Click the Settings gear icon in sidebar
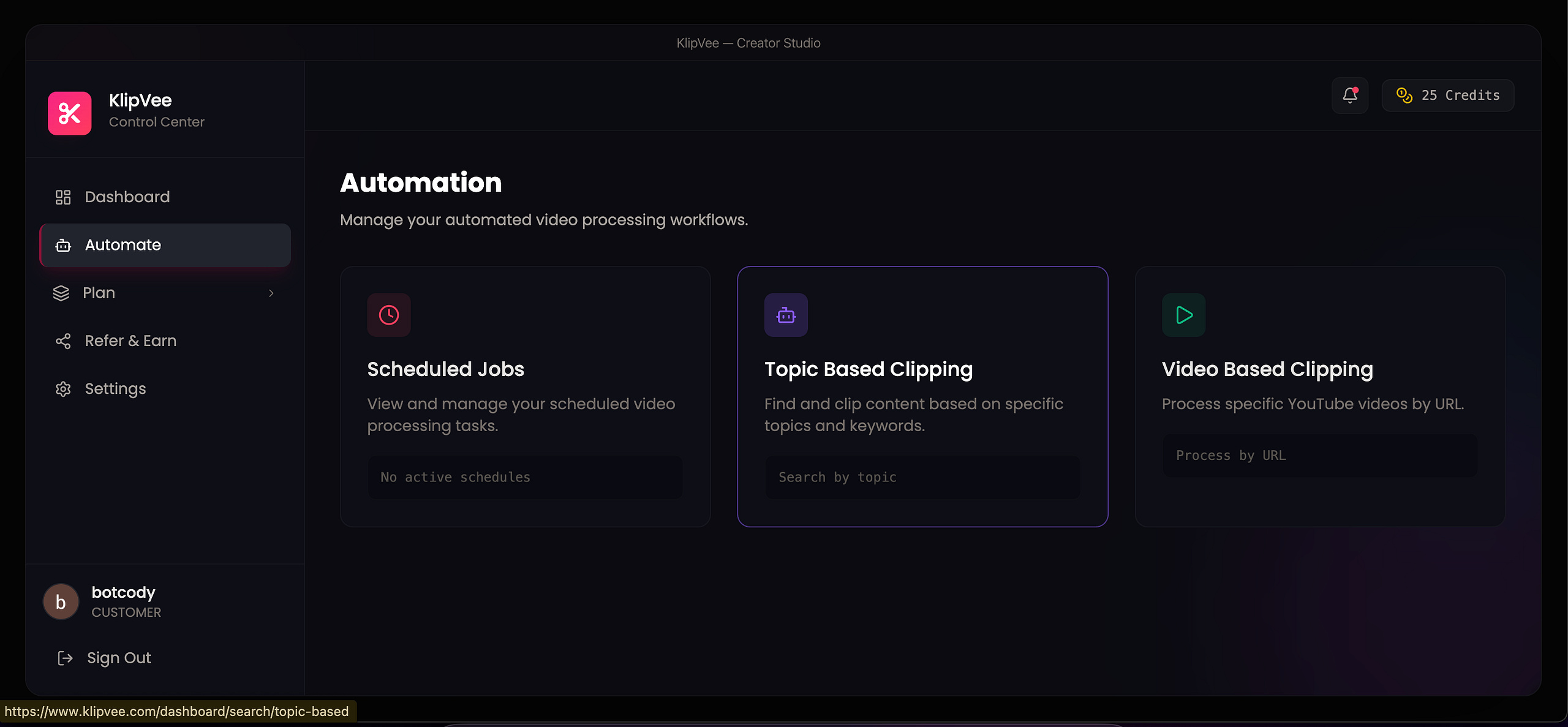Image resolution: width=1568 pixels, height=727 pixels. (x=63, y=389)
